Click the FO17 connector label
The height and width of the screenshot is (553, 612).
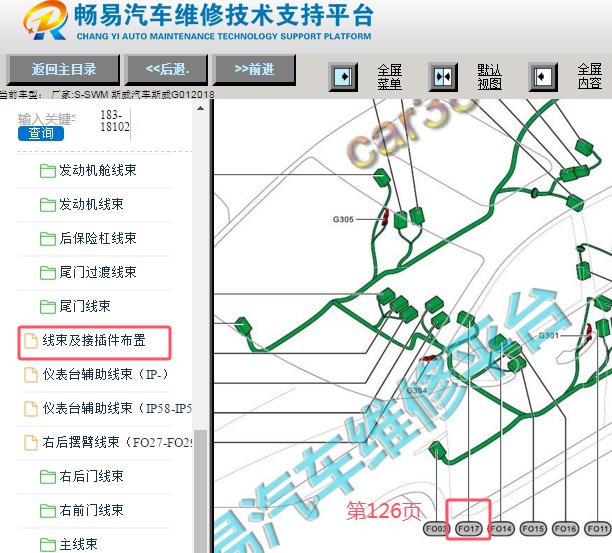pos(468,529)
